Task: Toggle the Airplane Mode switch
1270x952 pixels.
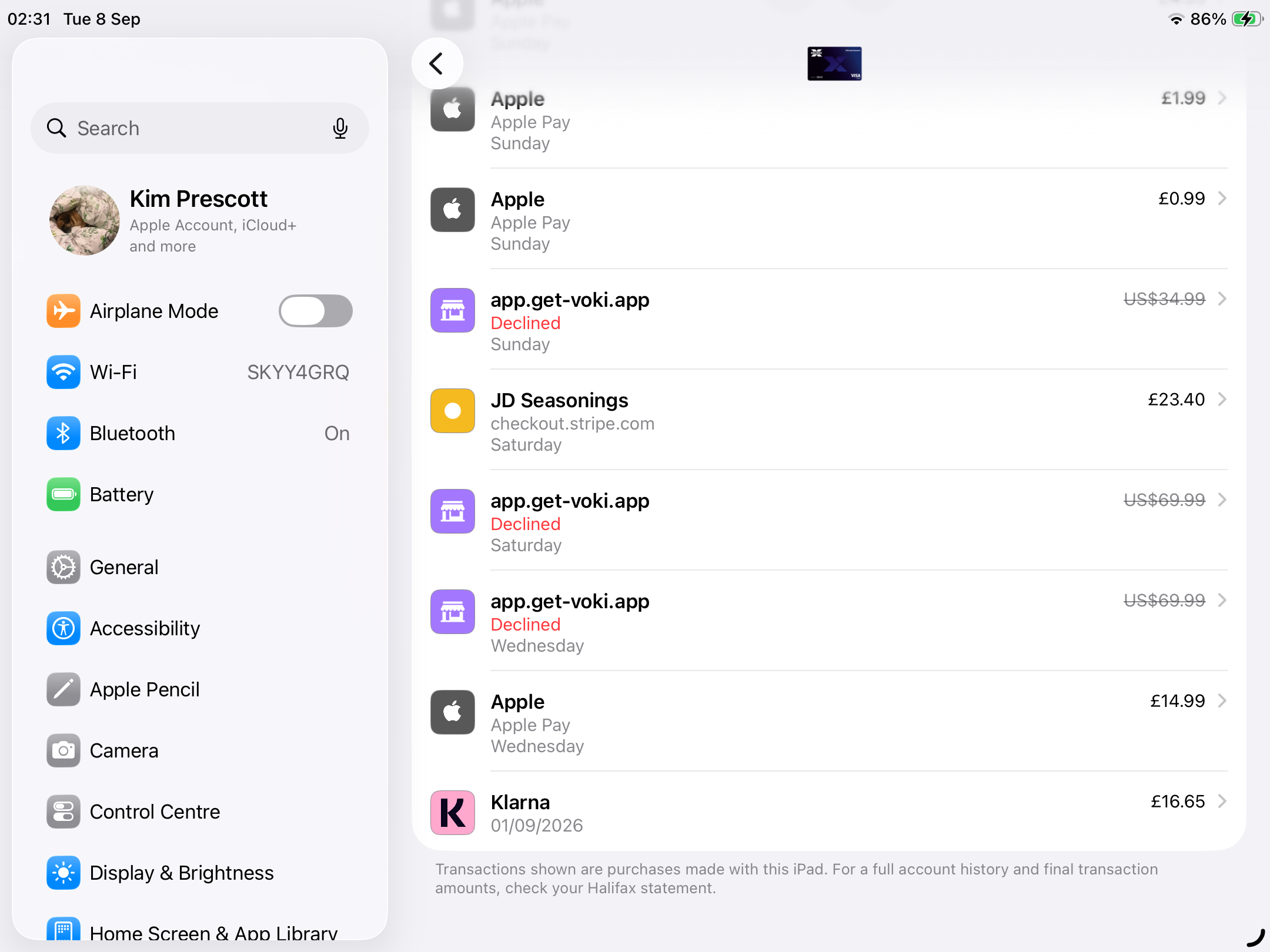Action: pyautogui.click(x=316, y=311)
